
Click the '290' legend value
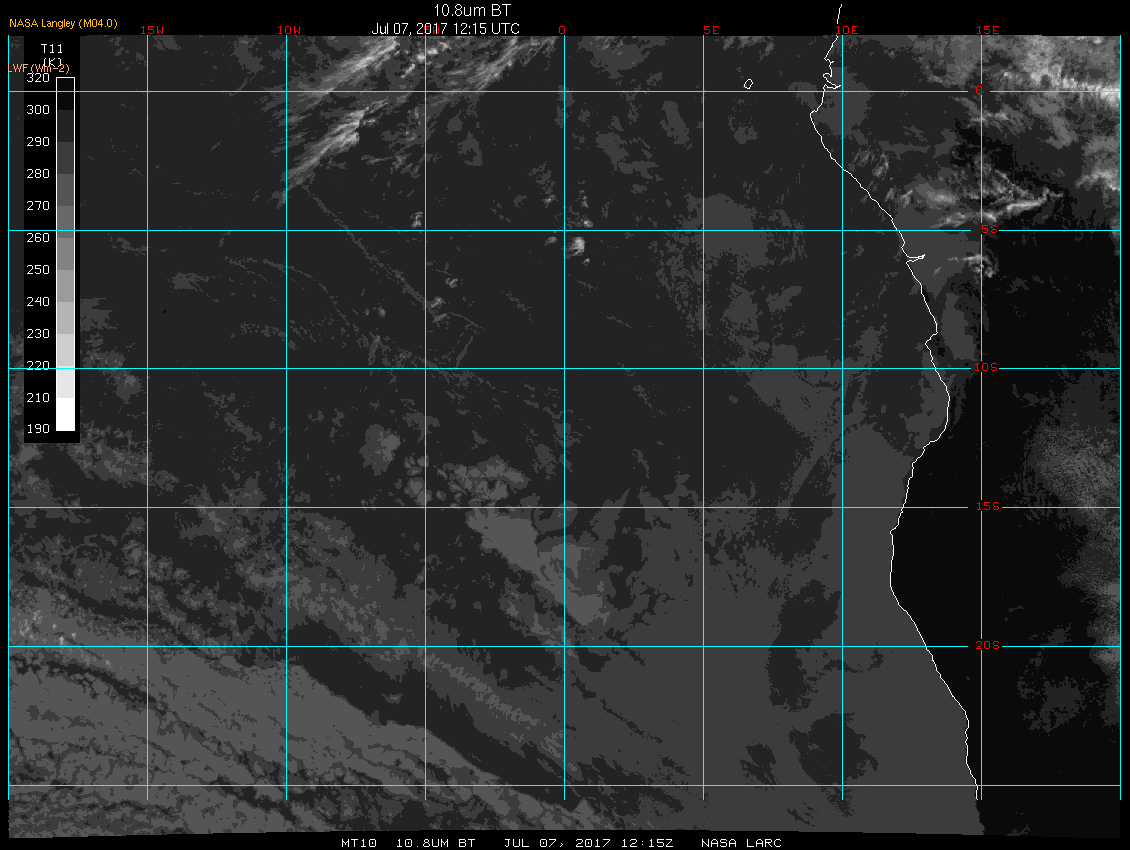[x=38, y=141]
